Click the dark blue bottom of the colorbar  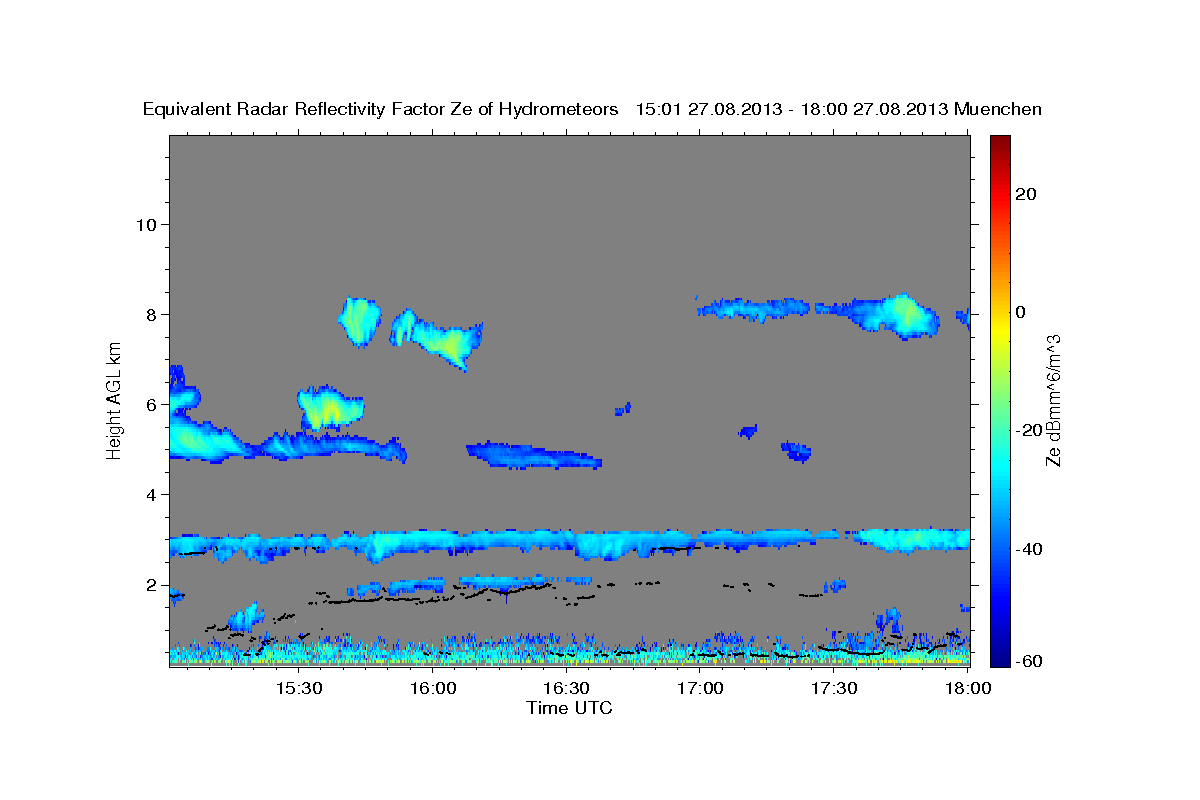(x=1000, y=655)
